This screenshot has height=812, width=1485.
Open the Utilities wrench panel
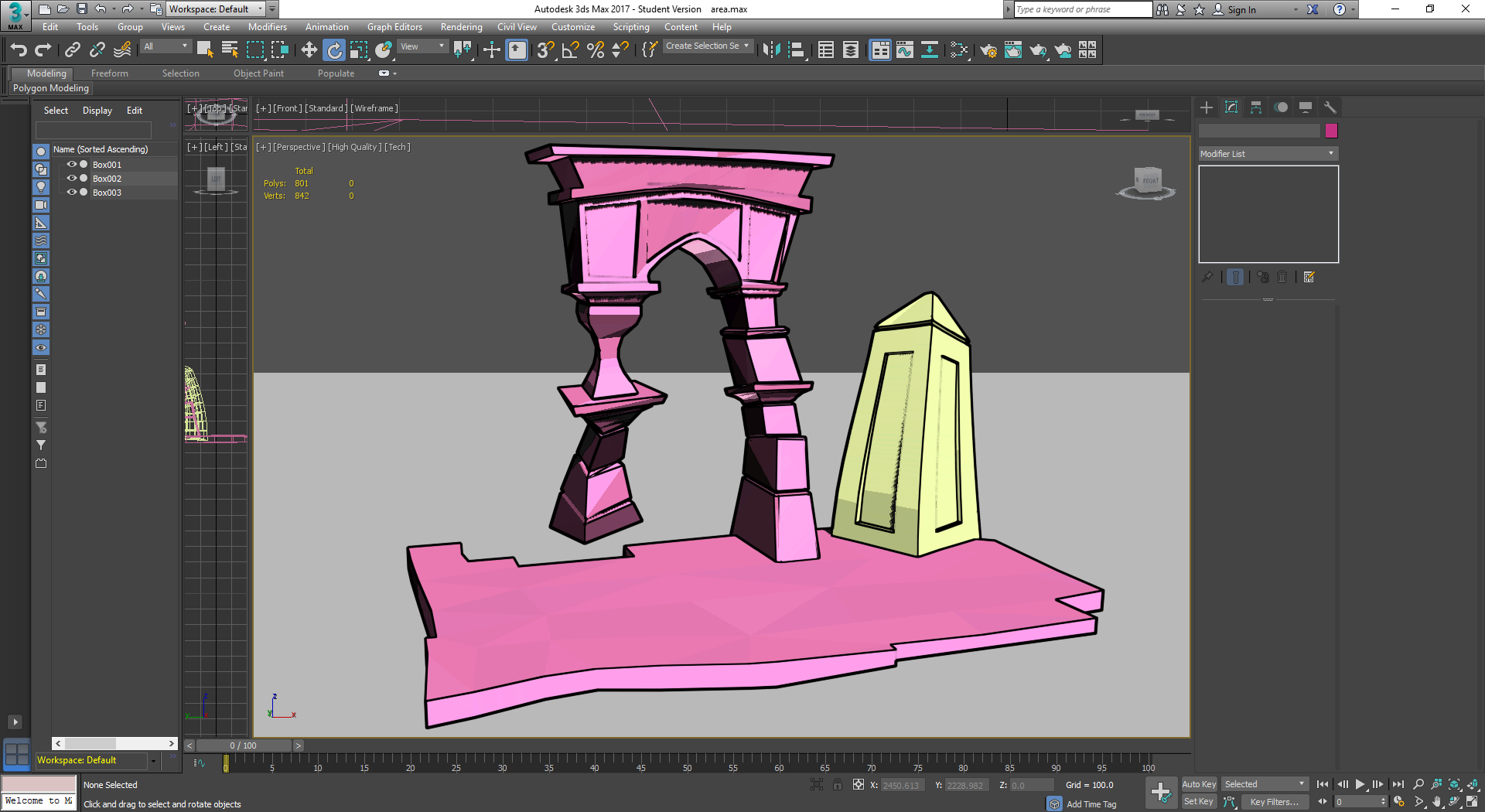tap(1330, 107)
